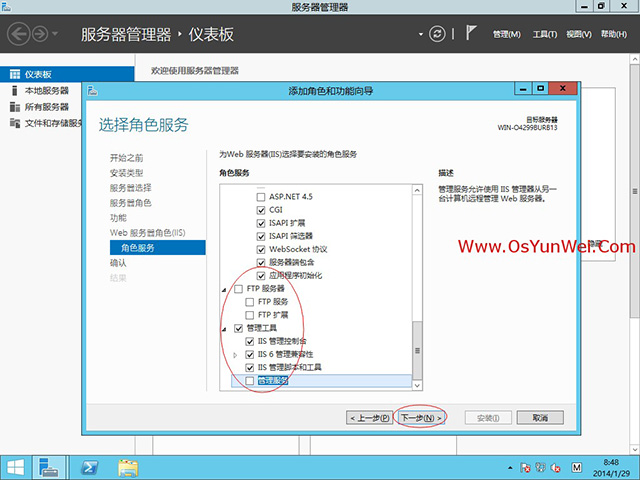Open File Explorer from the taskbar
Viewport: 640px width, 480px height.
click(x=128, y=468)
